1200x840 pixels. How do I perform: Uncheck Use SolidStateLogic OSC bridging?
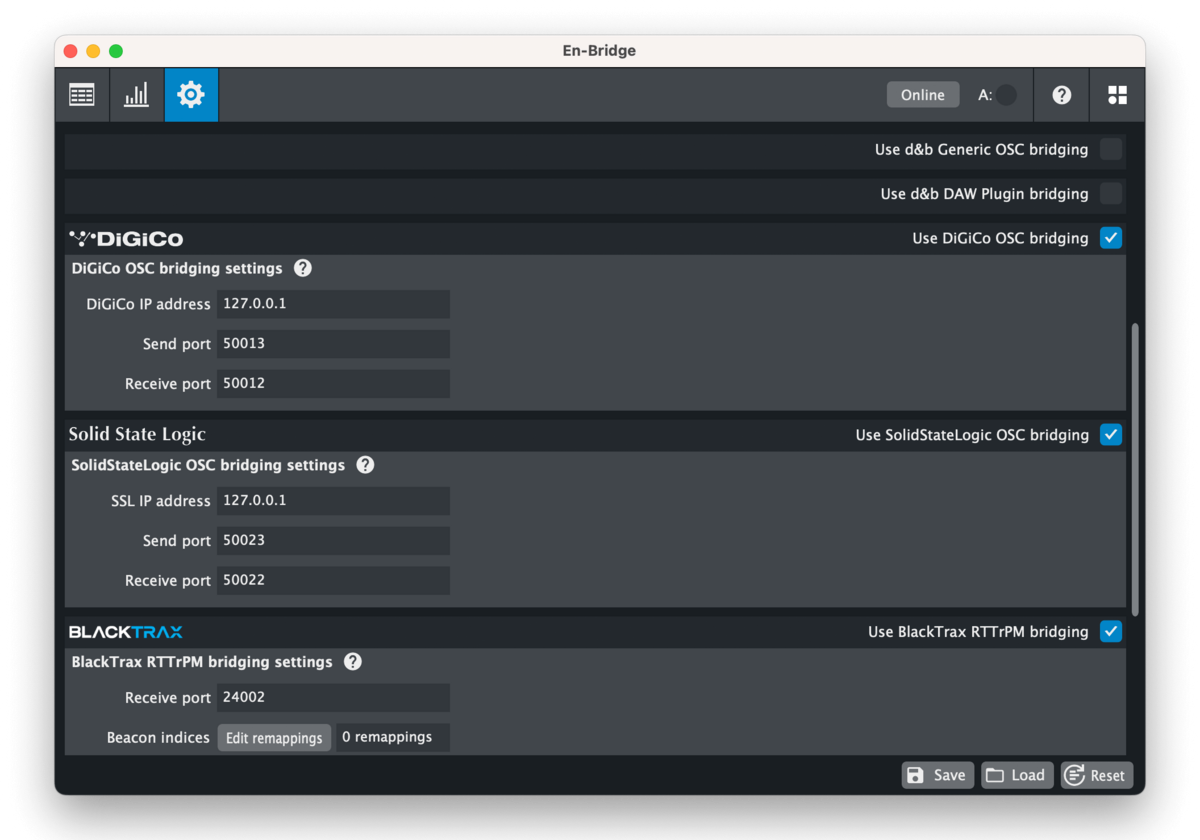coord(1110,435)
